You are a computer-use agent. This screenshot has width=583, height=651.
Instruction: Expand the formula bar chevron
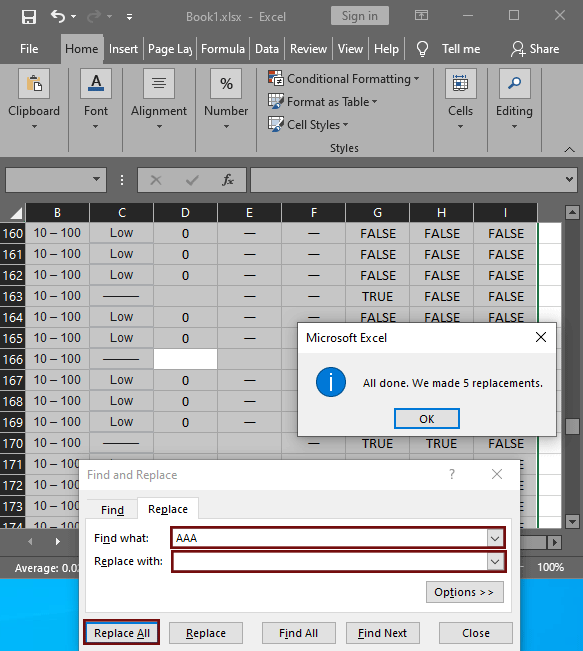tap(569, 179)
